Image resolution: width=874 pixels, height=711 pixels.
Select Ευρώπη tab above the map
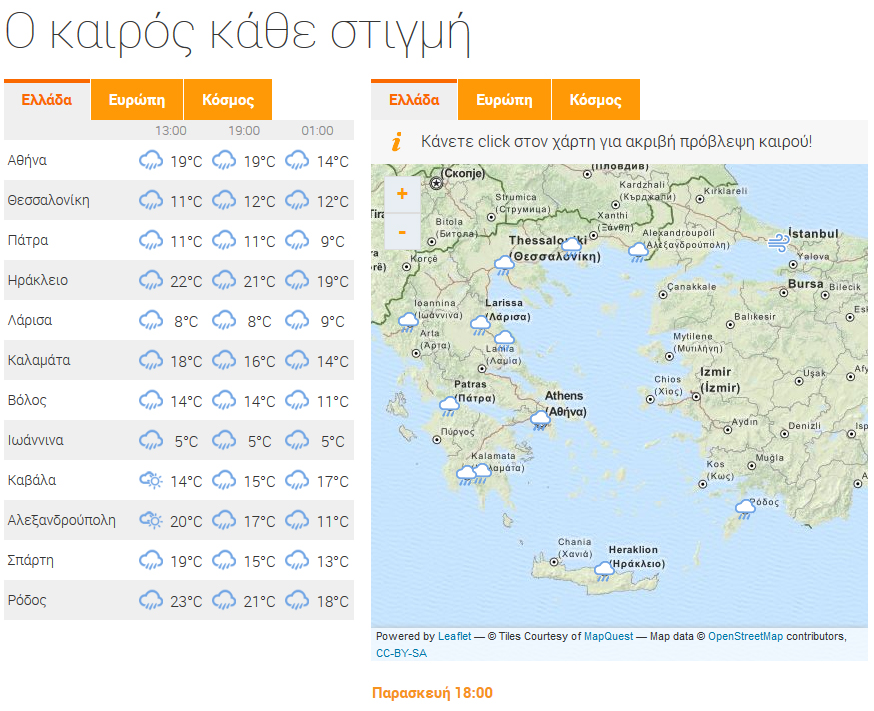click(504, 100)
